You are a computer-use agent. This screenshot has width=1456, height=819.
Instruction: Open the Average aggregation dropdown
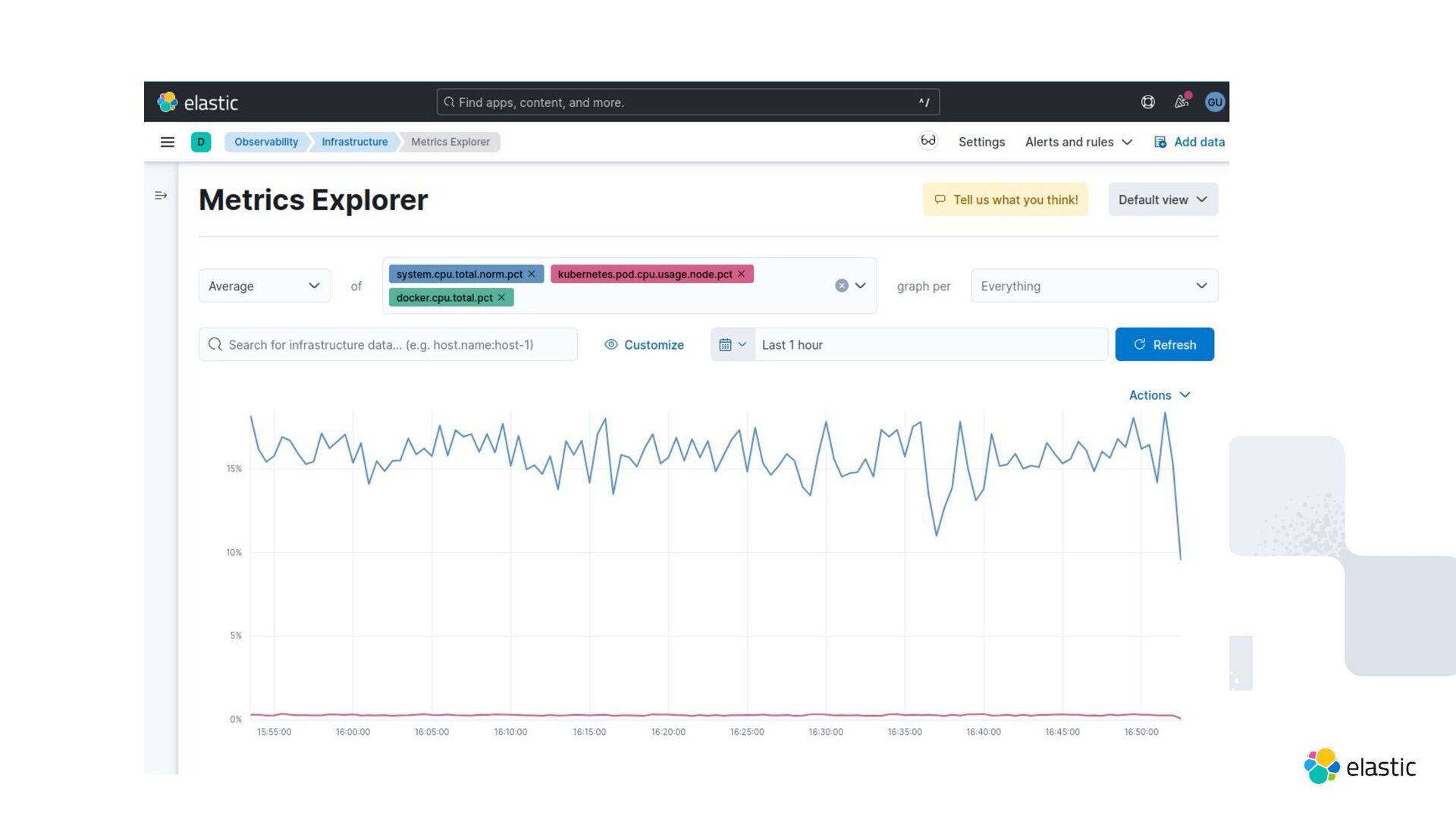pyautogui.click(x=265, y=286)
